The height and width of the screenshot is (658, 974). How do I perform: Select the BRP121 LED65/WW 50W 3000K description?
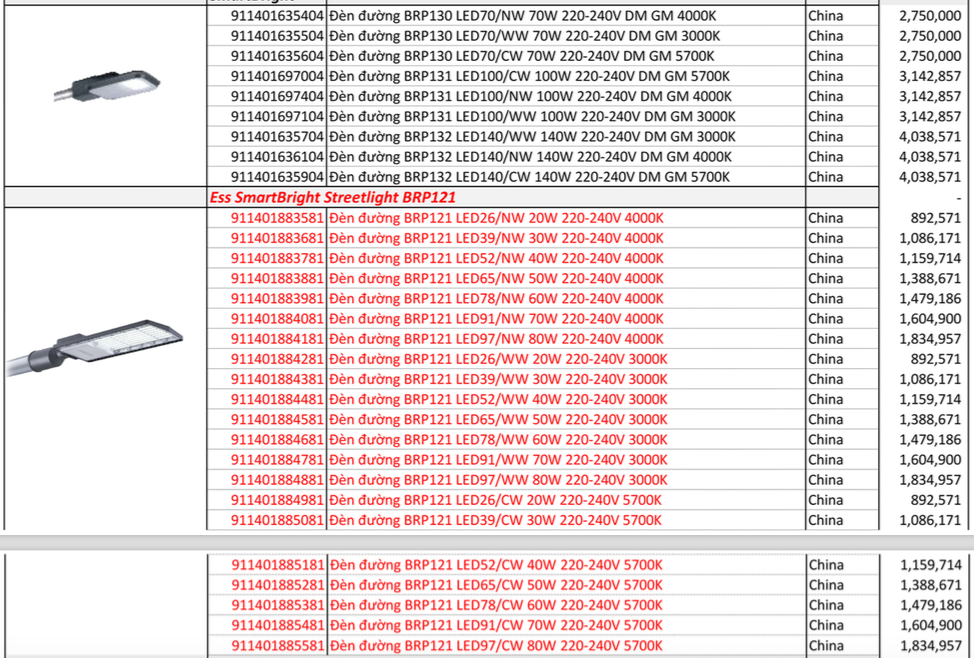pos(497,419)
